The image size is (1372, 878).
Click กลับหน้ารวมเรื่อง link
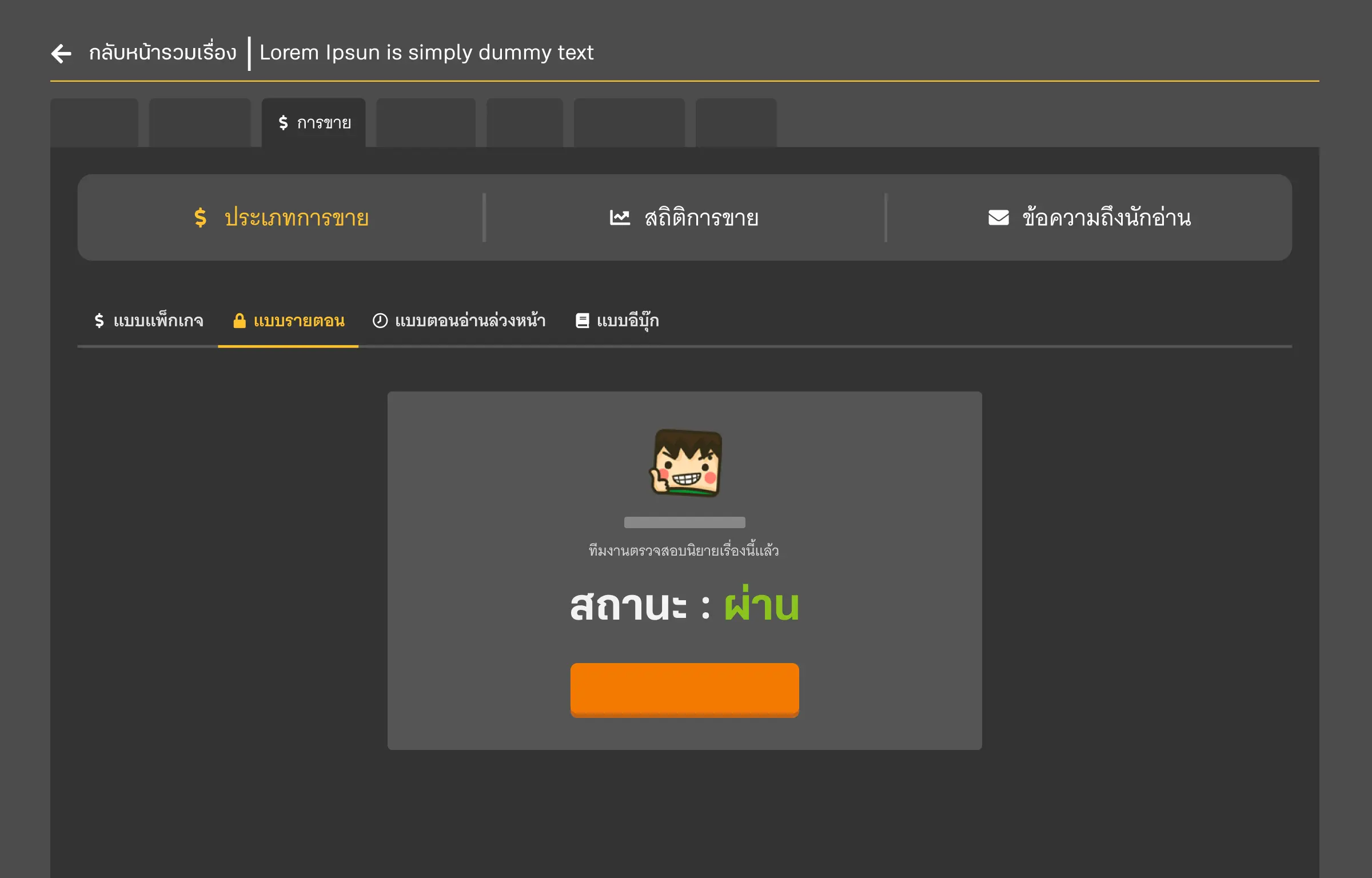pos(162,53)
